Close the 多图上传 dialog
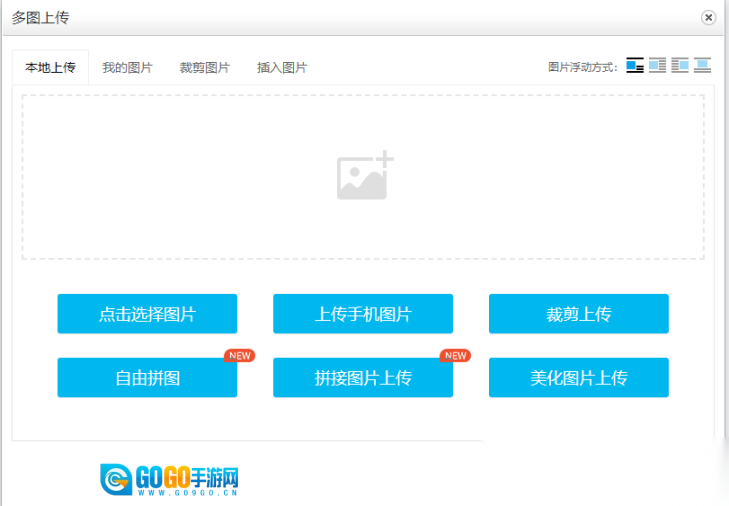Image resolution: width=729 pixels, height=506 pixels. [709, 17]
